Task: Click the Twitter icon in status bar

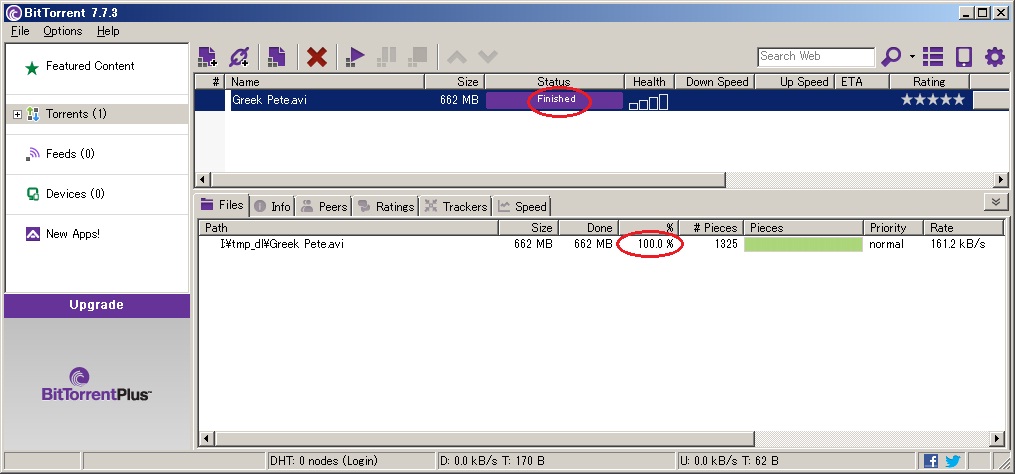Action: click(951, 461)
